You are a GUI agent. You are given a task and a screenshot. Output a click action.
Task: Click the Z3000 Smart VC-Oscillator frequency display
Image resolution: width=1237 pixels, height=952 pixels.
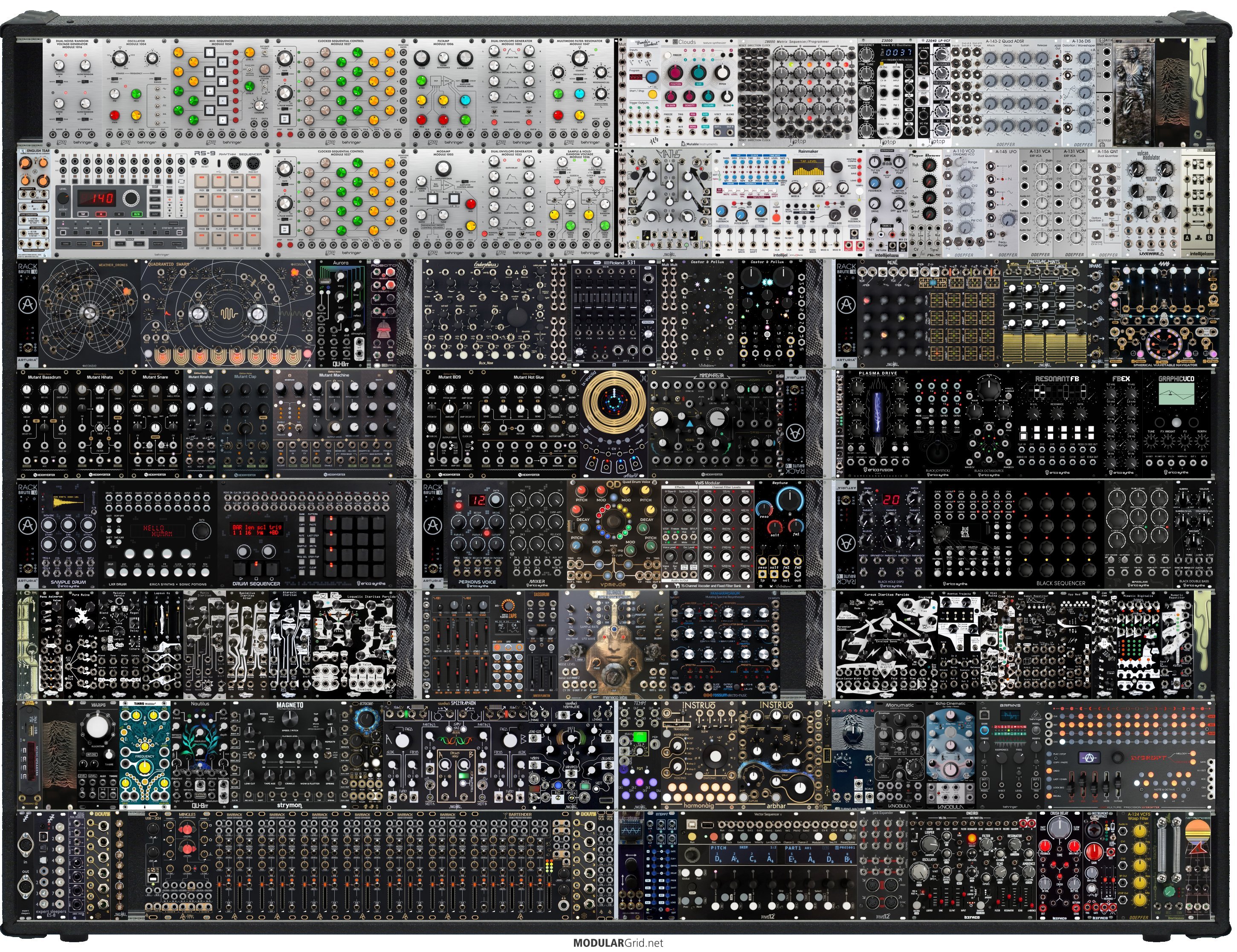pos(898,52)
